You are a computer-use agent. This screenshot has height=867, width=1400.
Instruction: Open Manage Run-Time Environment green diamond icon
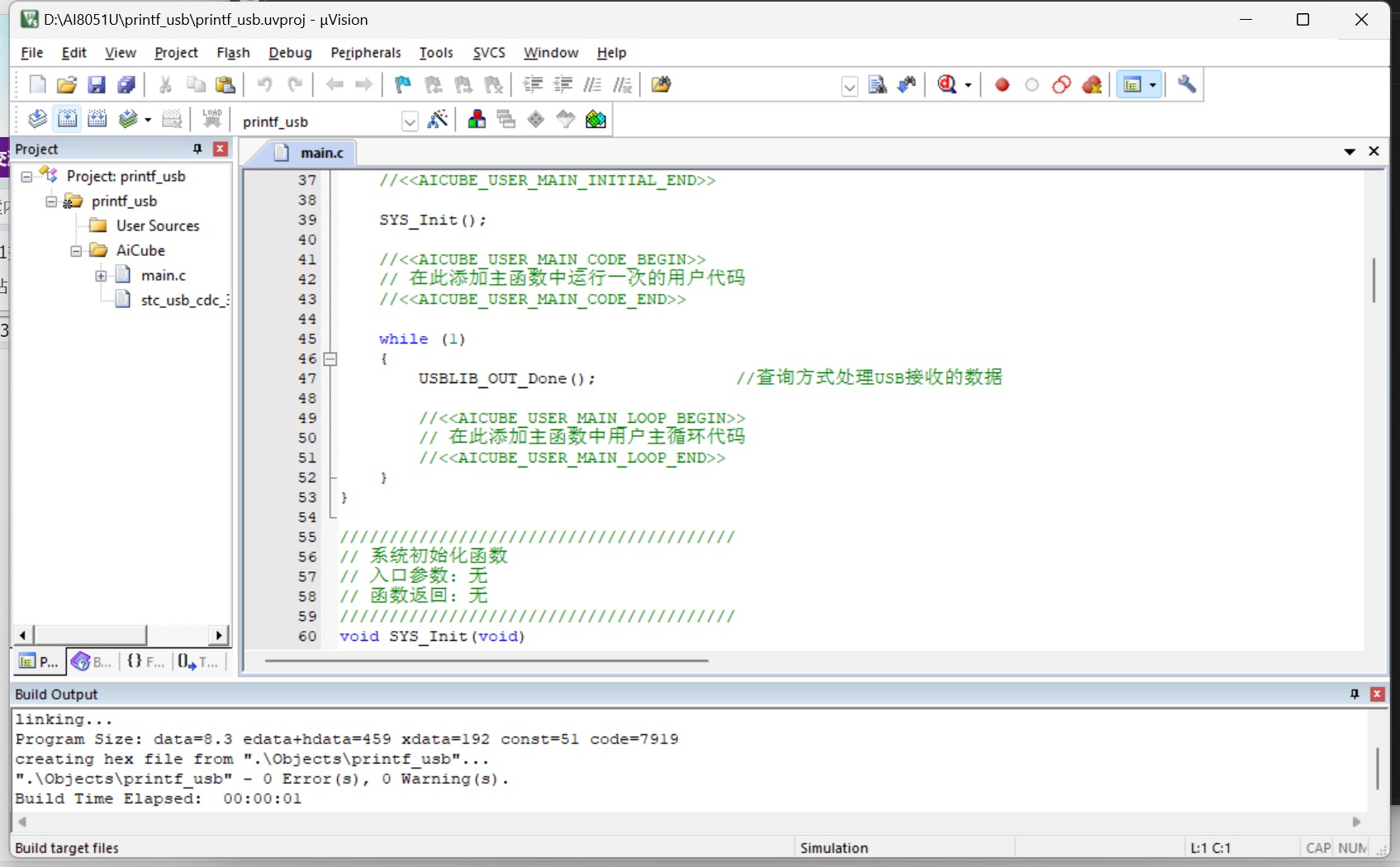[x=596, y=121]
